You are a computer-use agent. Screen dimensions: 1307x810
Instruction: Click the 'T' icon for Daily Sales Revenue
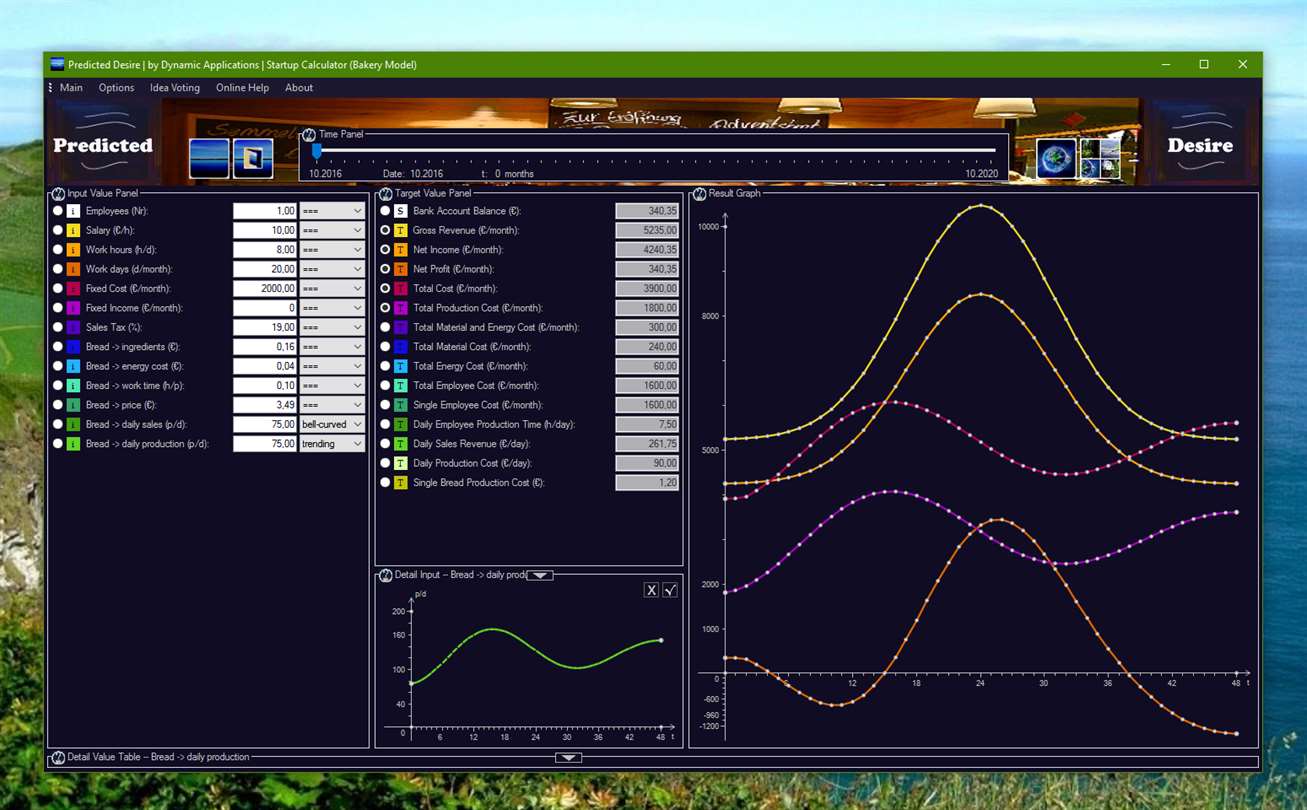(x=400, y=444)
